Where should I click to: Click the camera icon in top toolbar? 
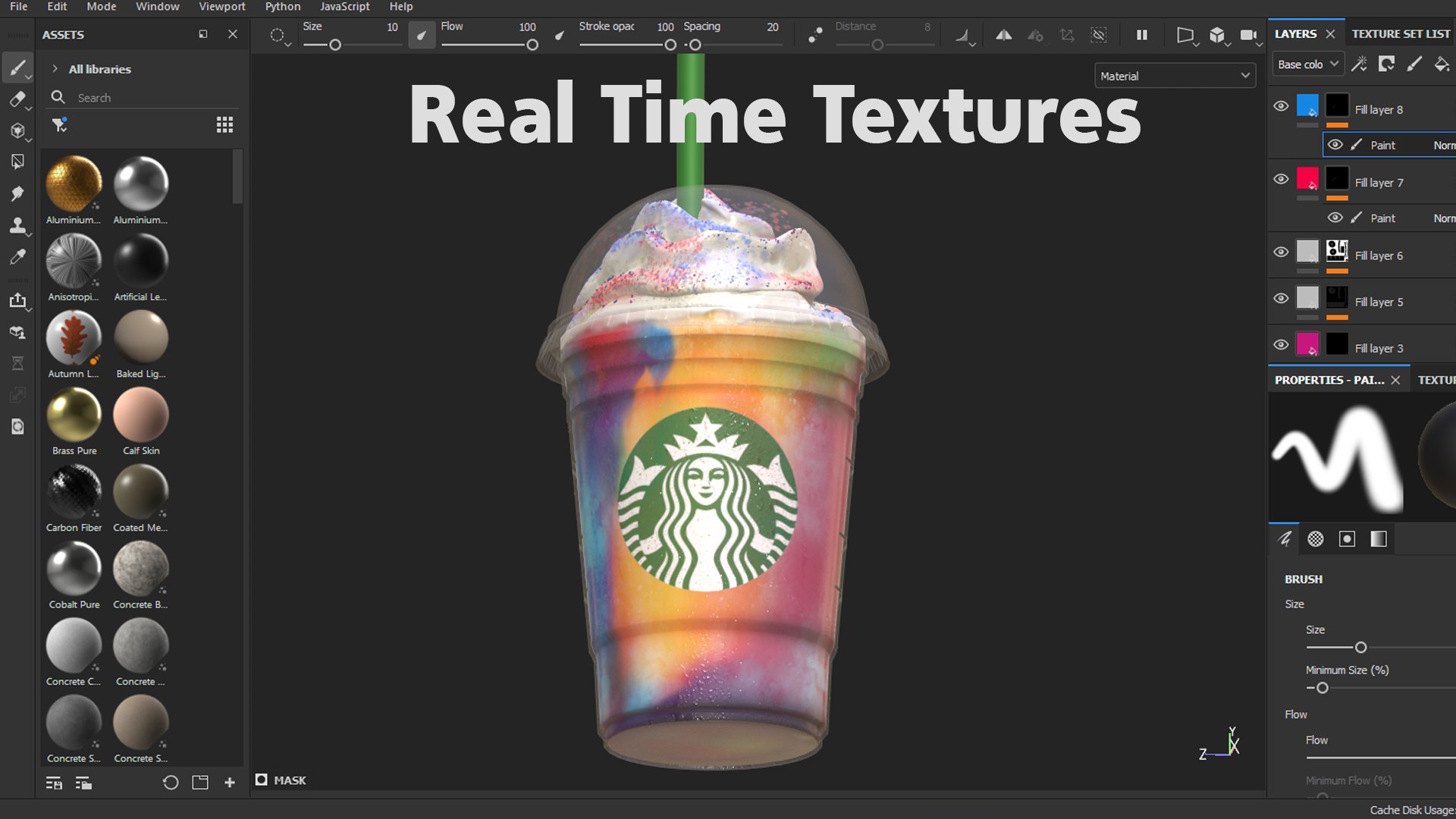coord(1248,35)
